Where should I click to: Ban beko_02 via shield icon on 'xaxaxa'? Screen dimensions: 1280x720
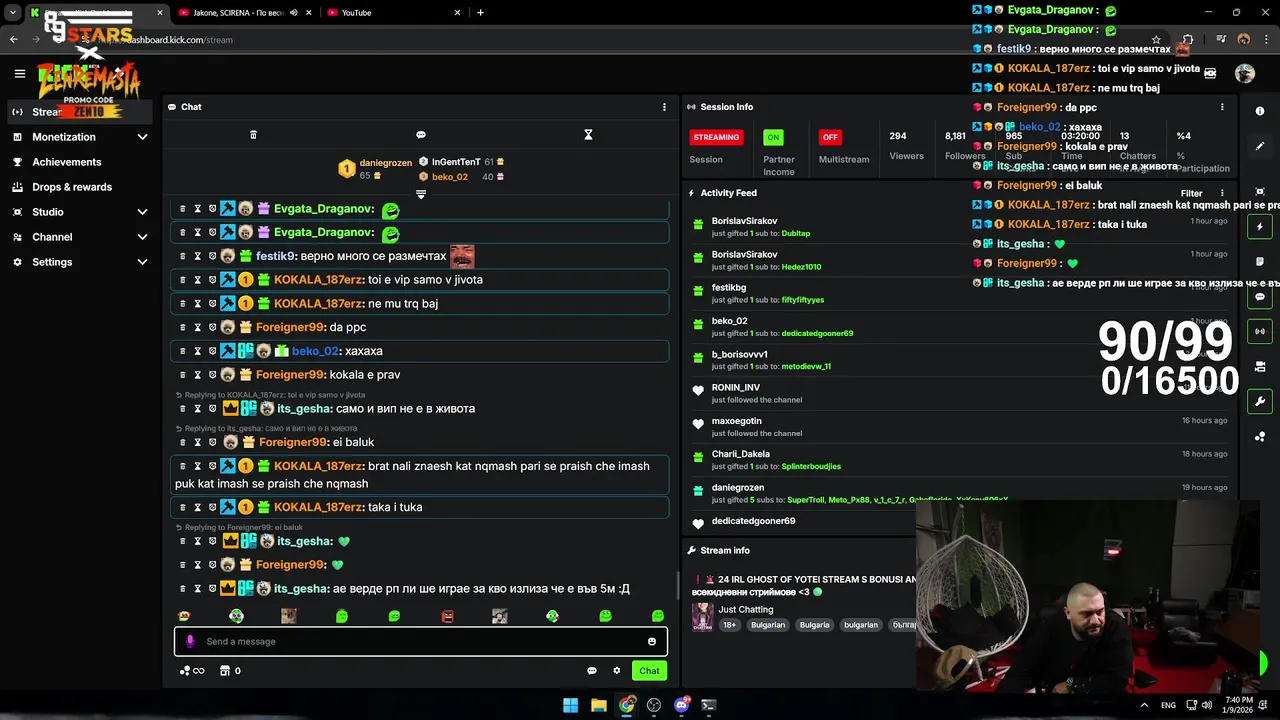click(212, 351)
